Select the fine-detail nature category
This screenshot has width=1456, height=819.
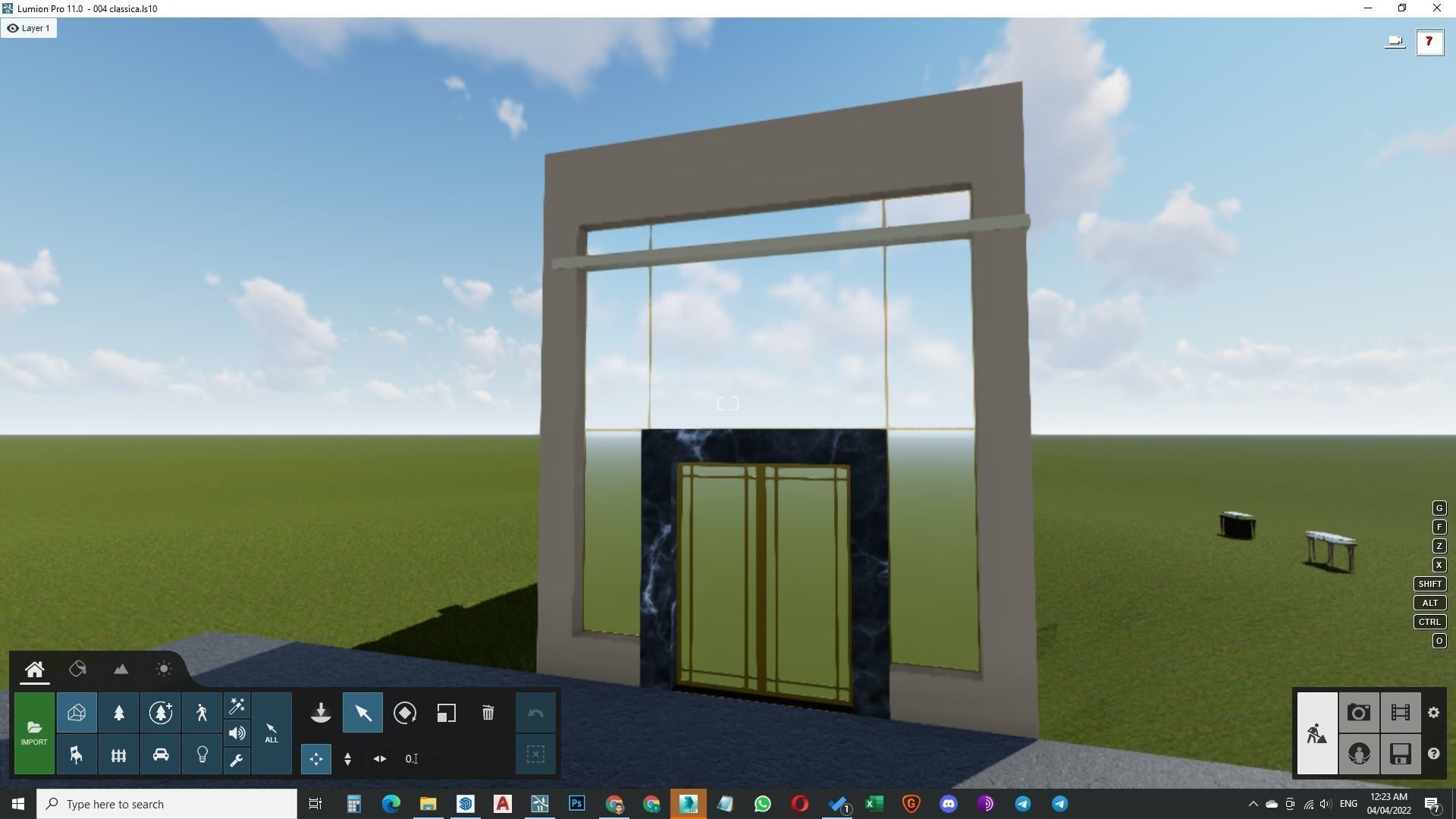coord(160,713)
